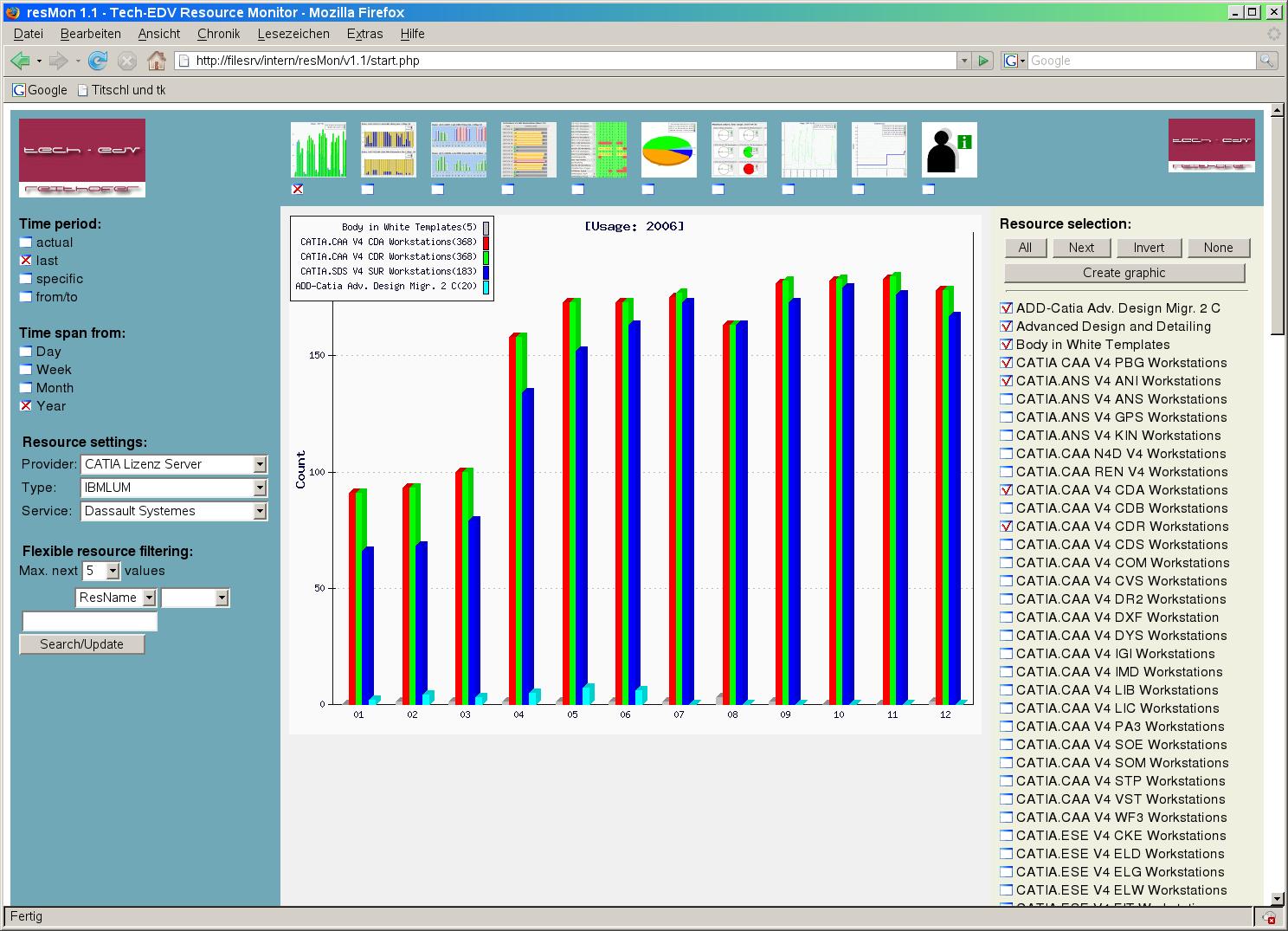Click the Invert selection button

[x=1149, y=248]
